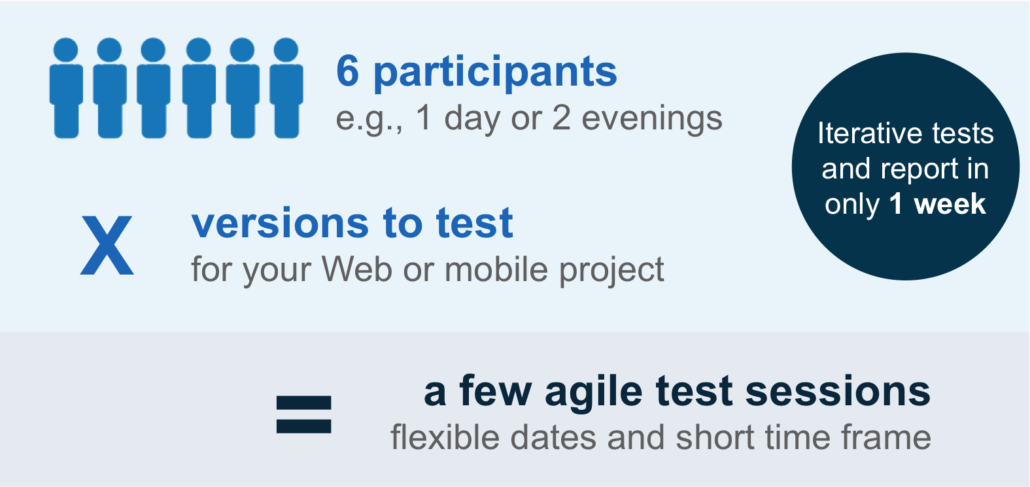This screenshot has width=1030, height=487.
Task: Click the fourth participant figure icon
Action: pos(198,88)
